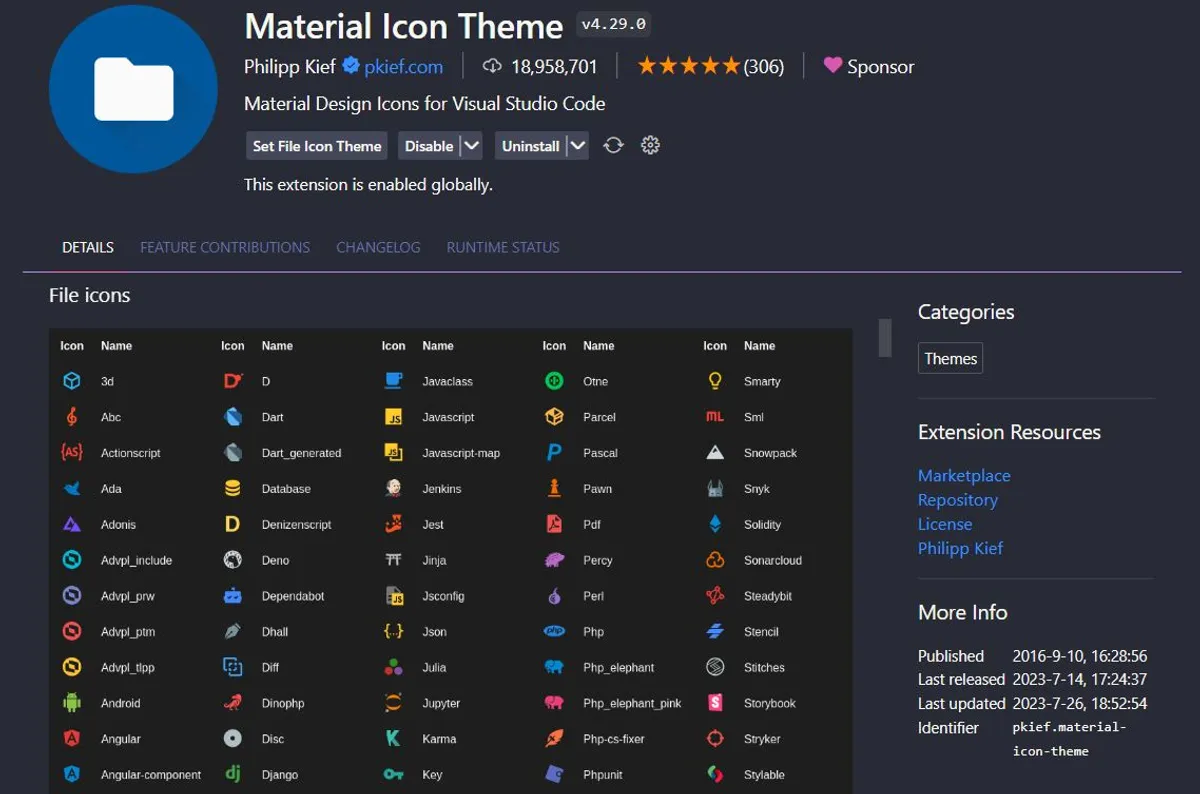Click the Abc music clef icon
Viewport: 1200px width, 794px height.
tap(72, 417)
